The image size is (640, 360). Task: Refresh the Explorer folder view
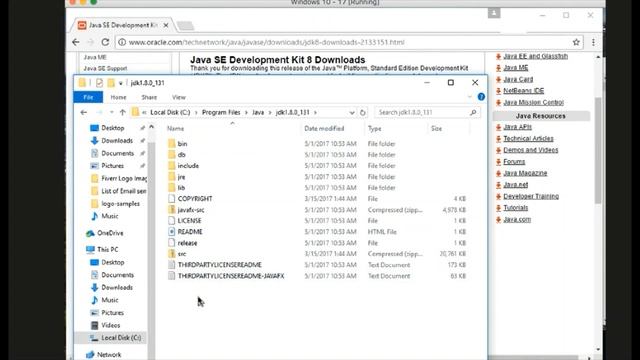pos(362,112)
